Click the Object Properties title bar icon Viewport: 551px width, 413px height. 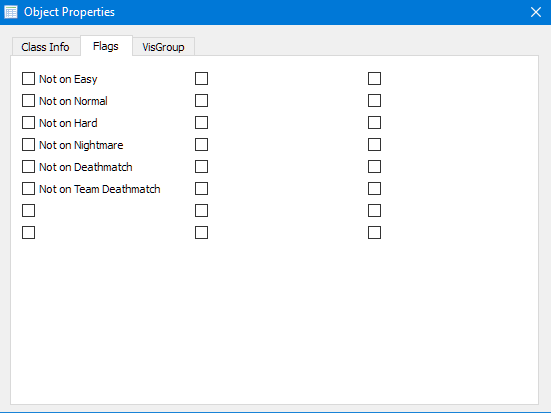coord(11,12)
